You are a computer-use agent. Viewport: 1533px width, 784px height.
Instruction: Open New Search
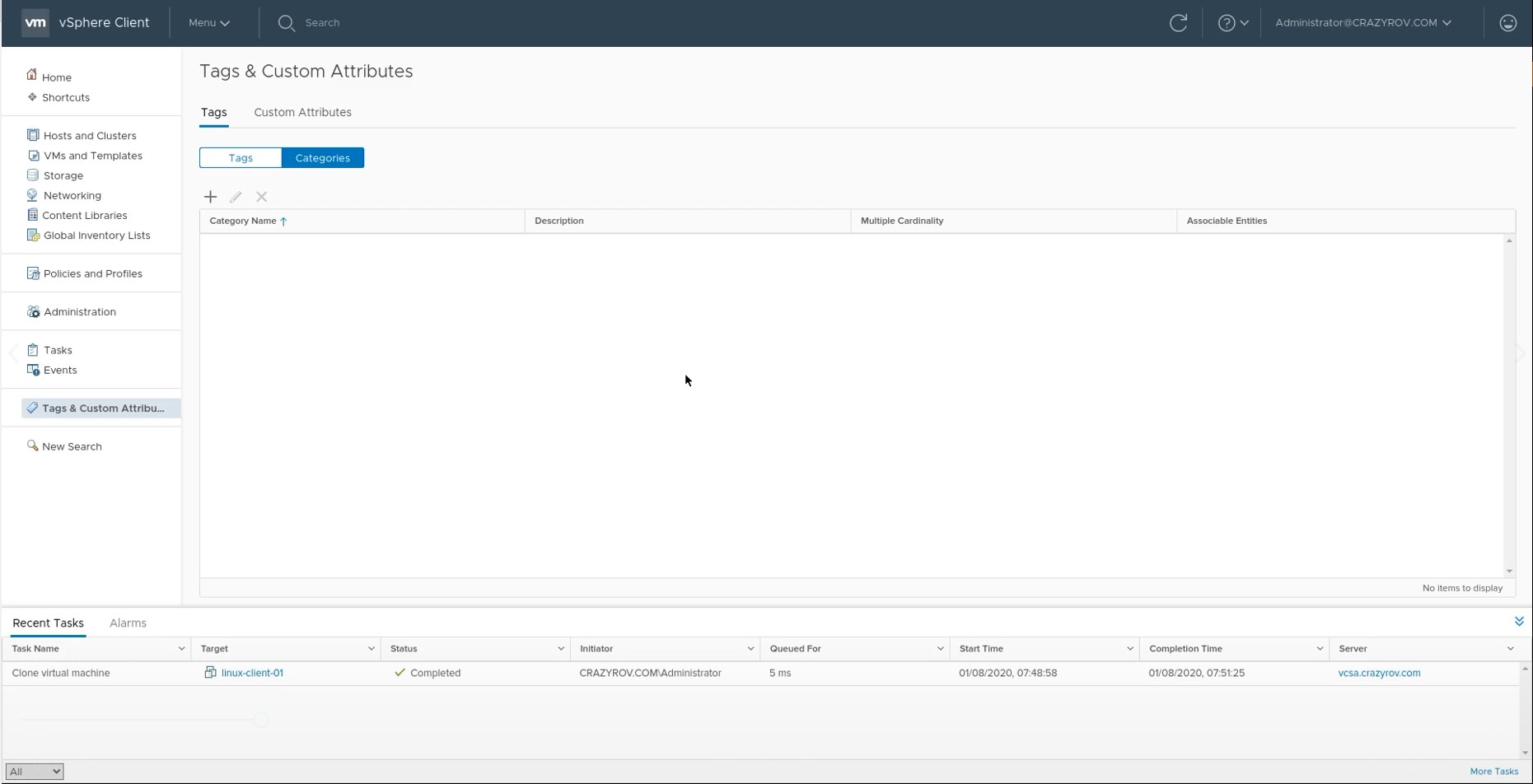coord(72,446)
